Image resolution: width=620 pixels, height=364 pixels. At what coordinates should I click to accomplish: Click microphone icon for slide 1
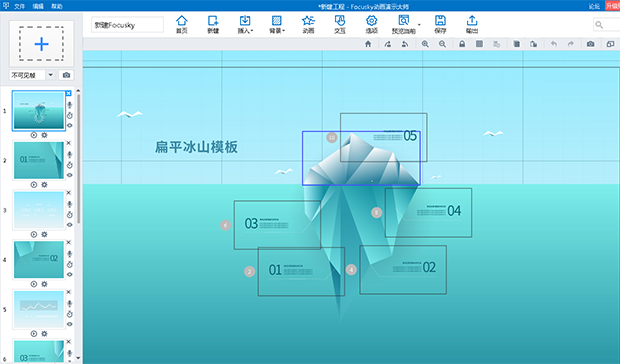[70, 105]
